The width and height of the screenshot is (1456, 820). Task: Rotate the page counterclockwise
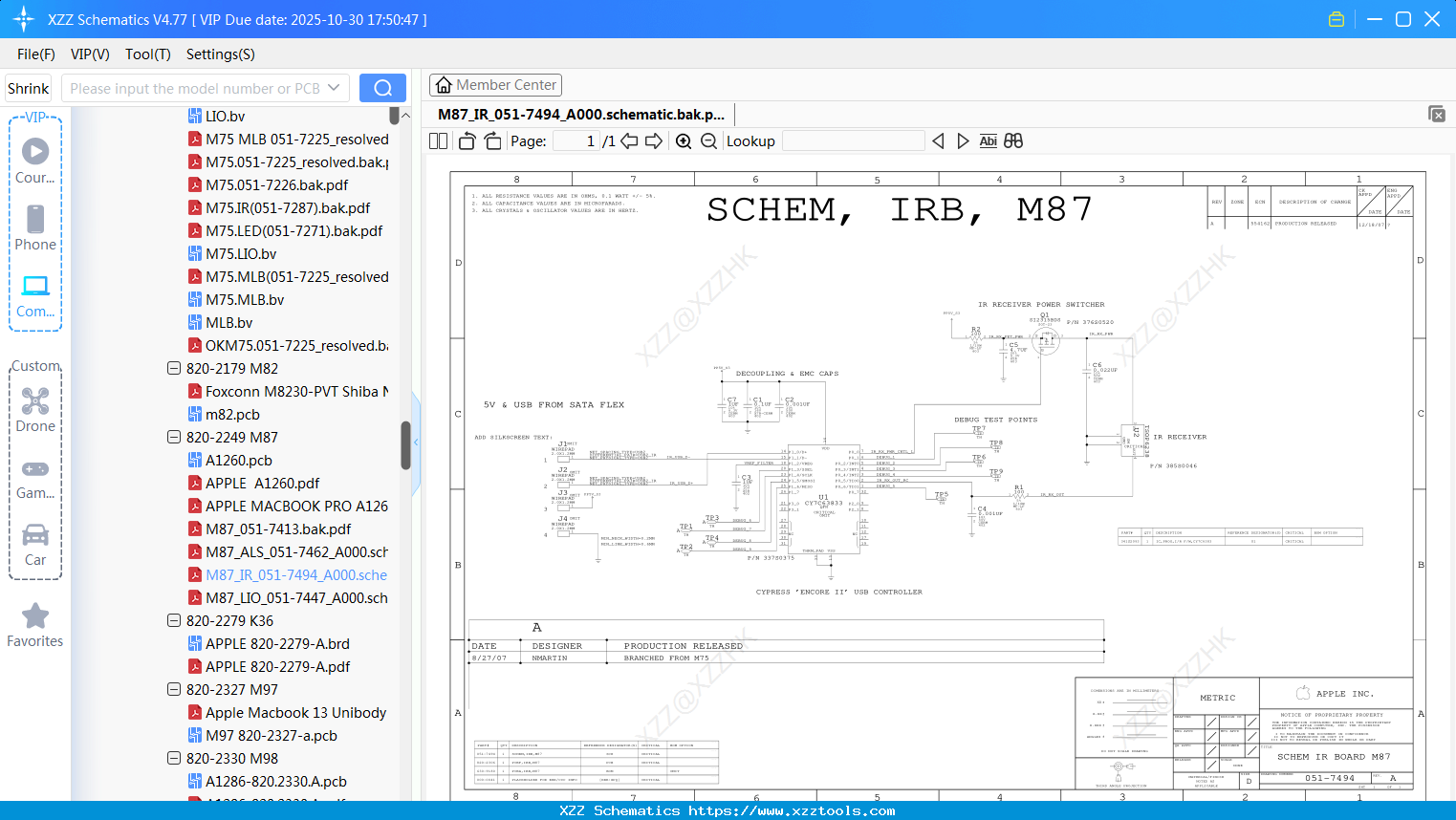tap(467, 141)
